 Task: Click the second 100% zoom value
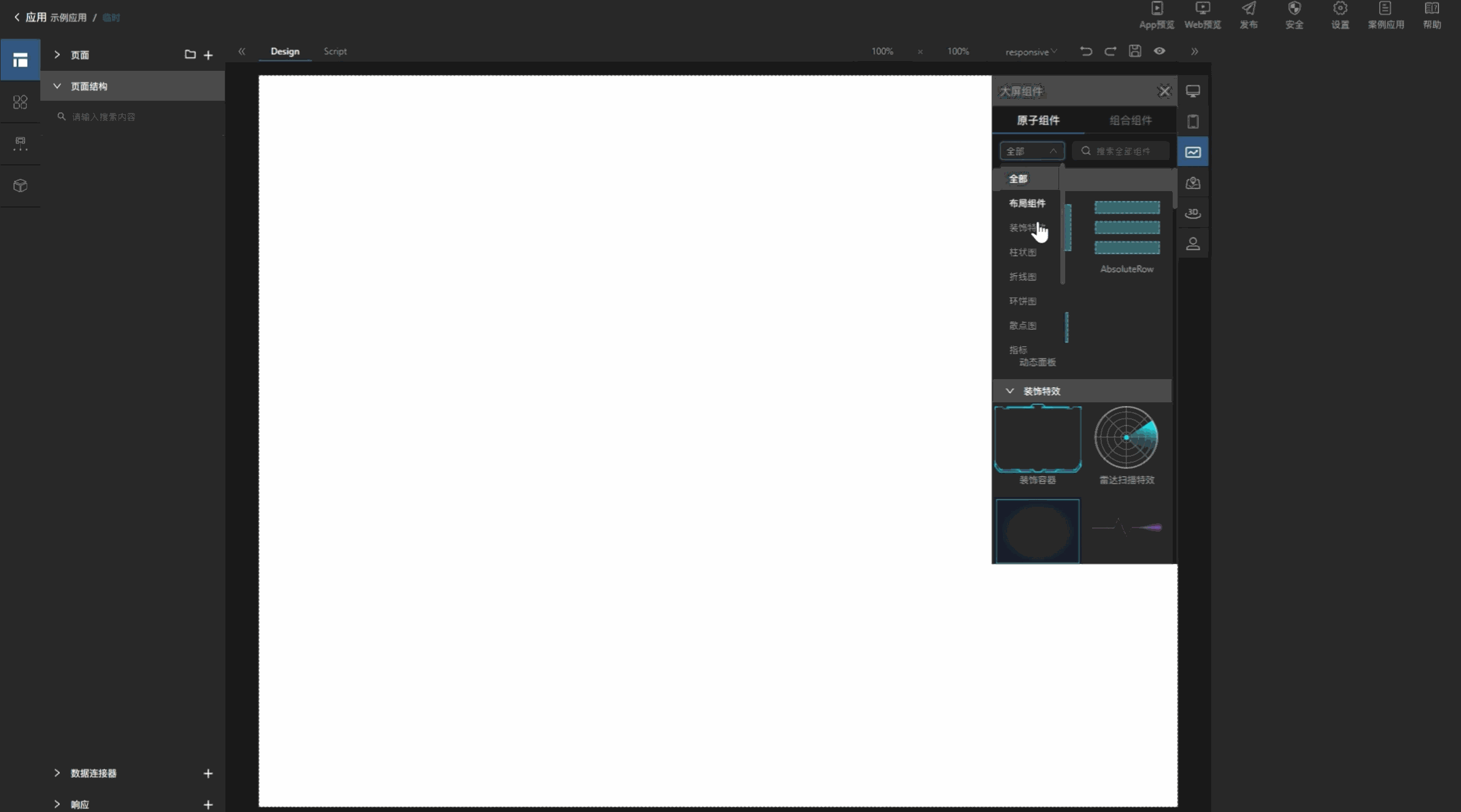point(958,51)
